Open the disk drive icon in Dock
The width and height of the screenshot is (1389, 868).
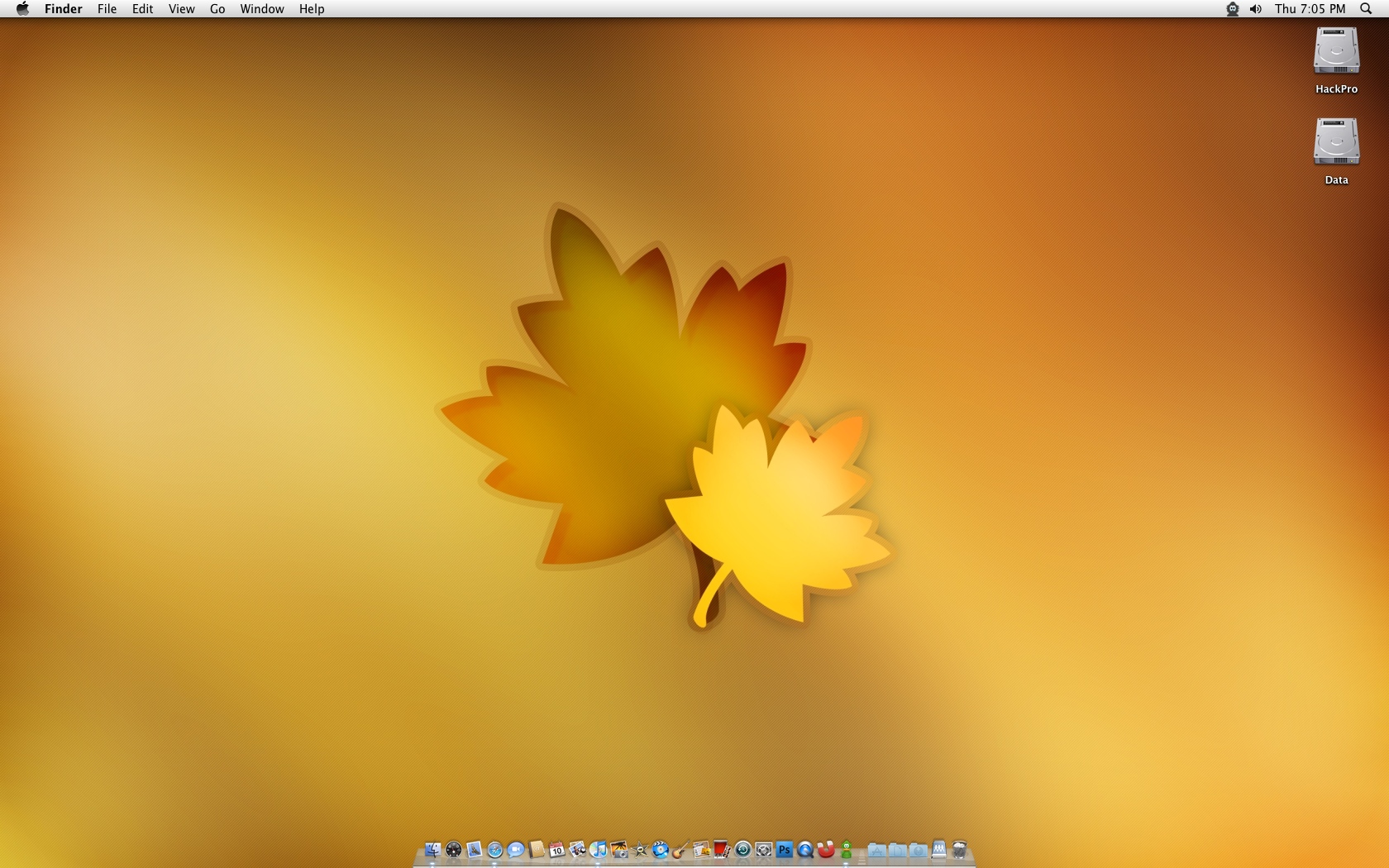point(938,850)
